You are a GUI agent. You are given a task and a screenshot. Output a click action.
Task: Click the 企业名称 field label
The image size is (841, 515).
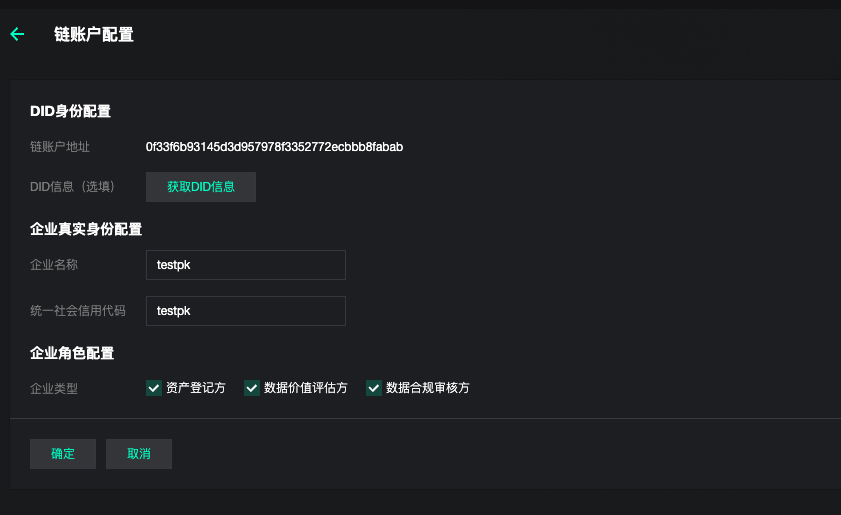point(54,265)
